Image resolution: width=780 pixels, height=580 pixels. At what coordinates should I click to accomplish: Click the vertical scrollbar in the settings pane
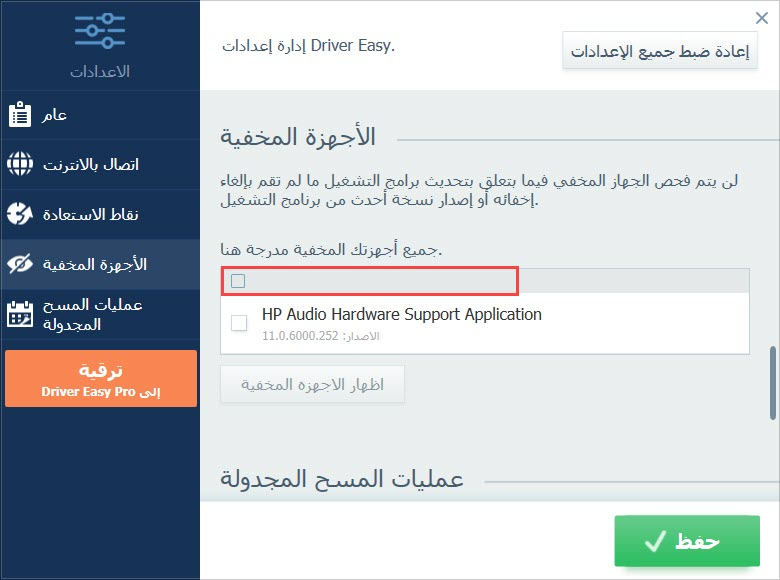(773, 384)
